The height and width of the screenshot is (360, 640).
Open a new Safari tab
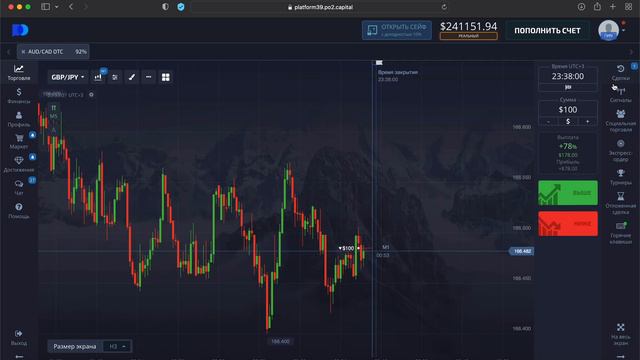(x=613, y=7)
